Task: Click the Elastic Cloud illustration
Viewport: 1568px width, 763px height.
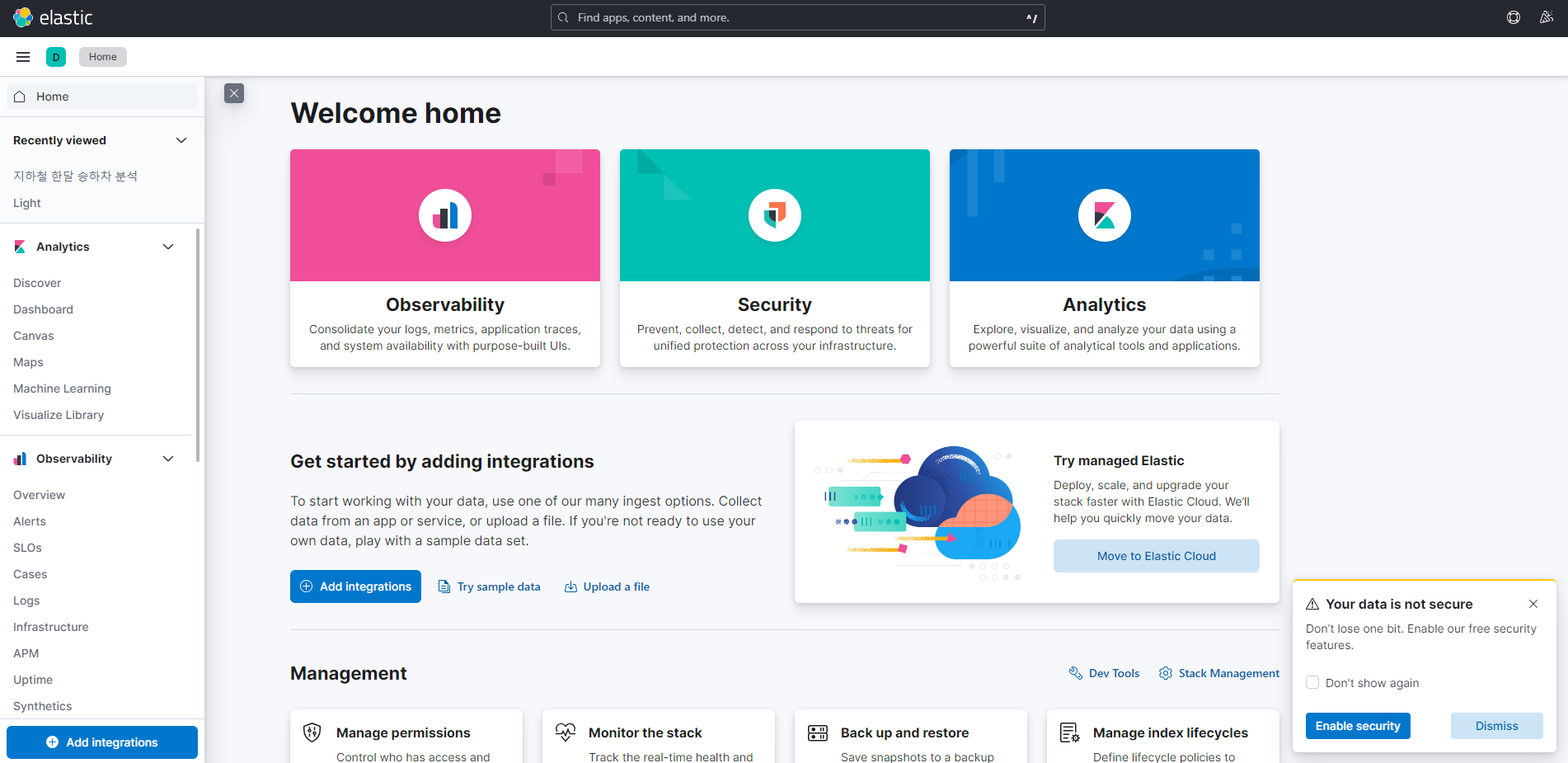Action: pos(918,513)
